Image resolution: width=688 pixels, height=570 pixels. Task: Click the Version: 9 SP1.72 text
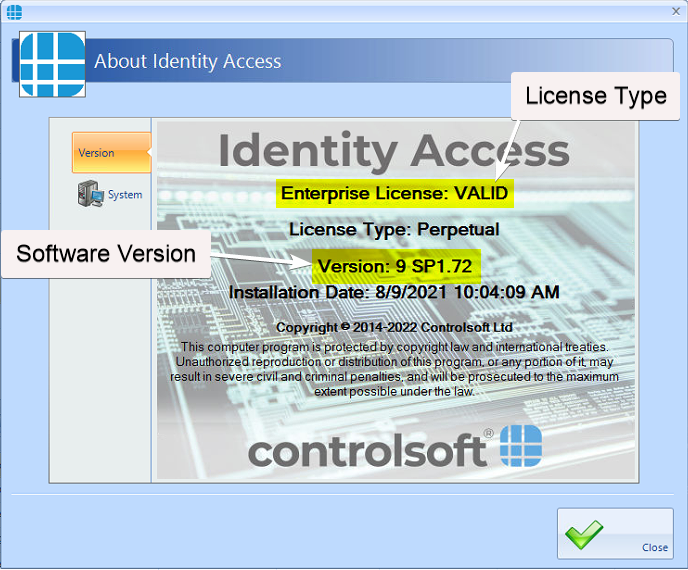pos(395,266)
